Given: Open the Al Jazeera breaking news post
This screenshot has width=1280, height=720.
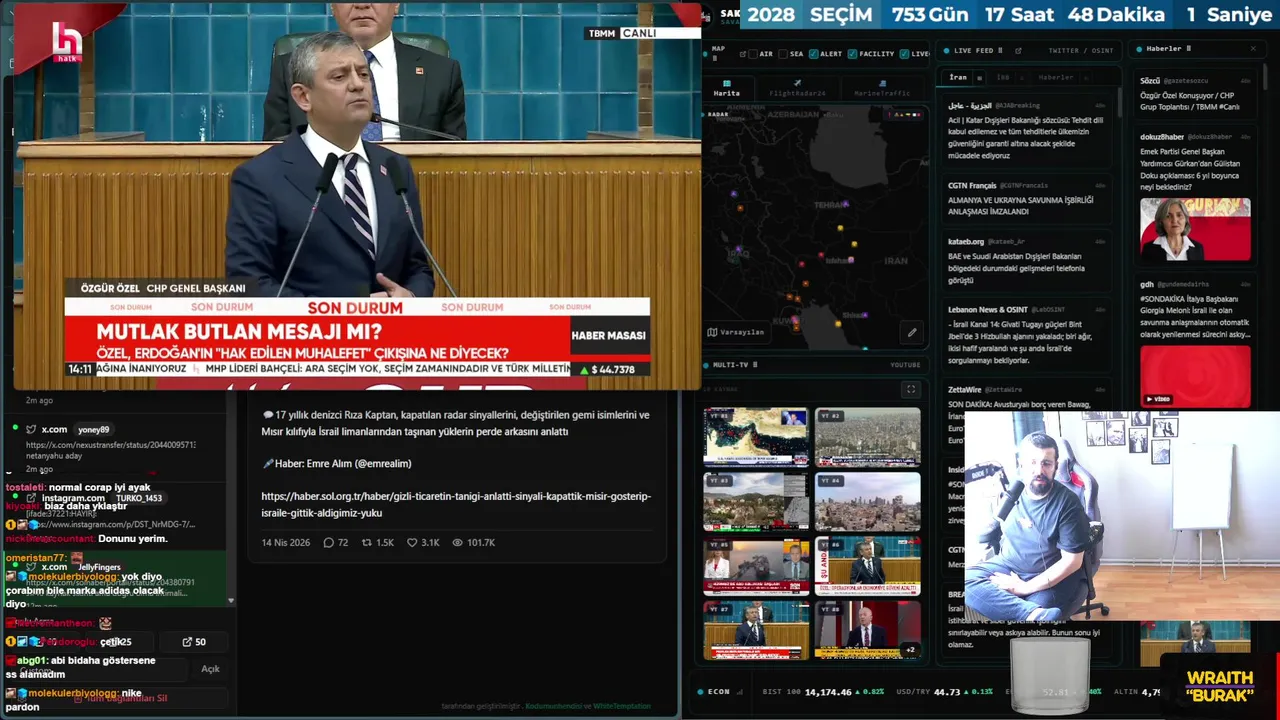Looking at the screenshot, I should click(x=1027, y=130).
